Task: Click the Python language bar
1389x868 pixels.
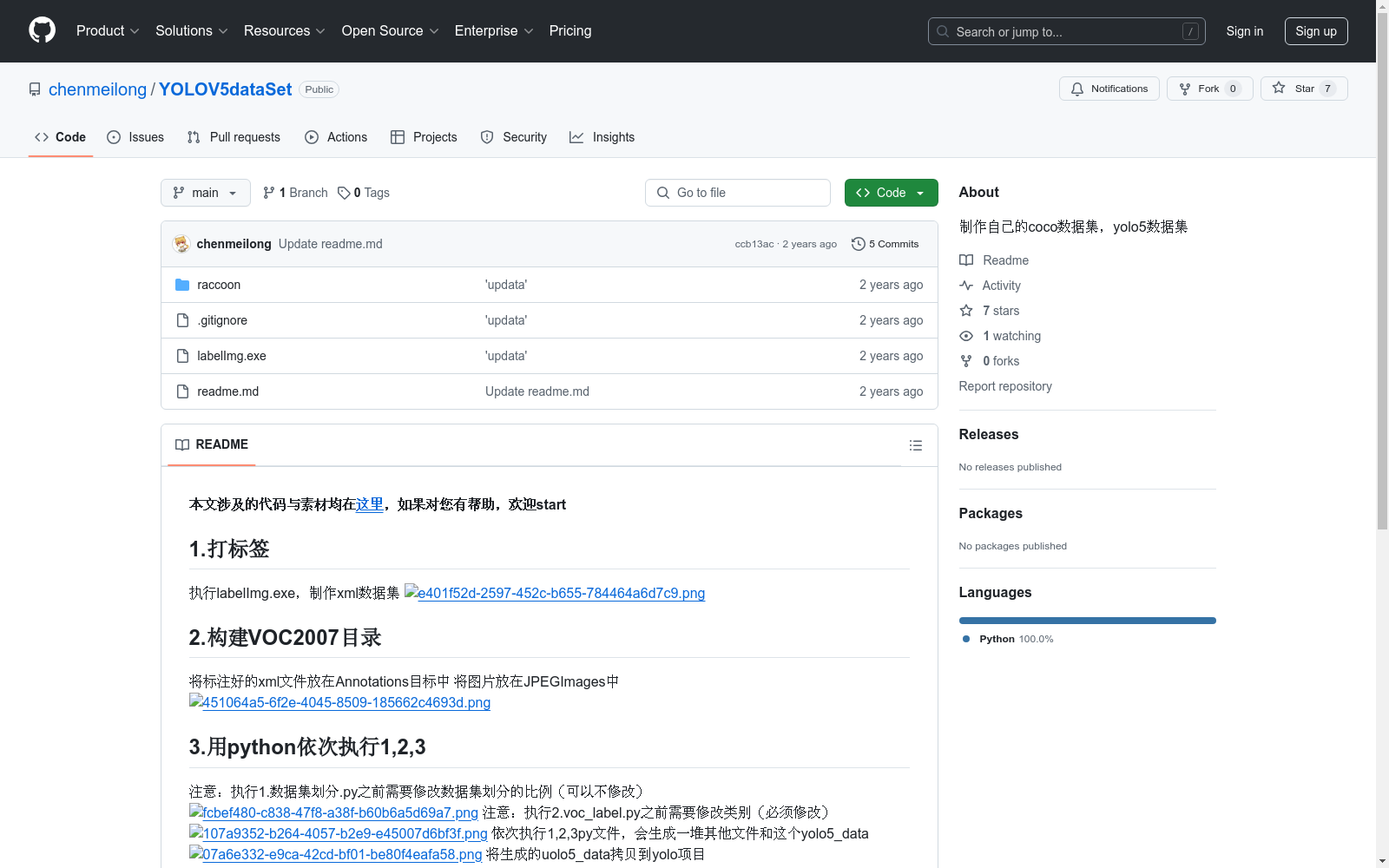Action: (x=1088, y=621)
